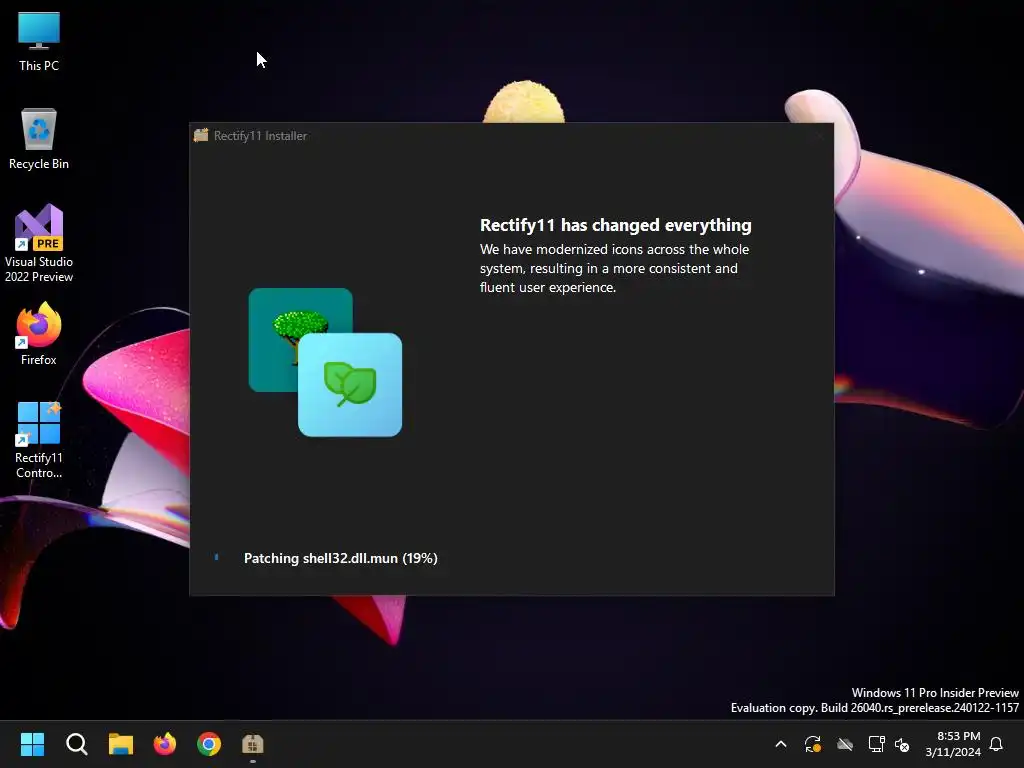Click the modern leaf icon illustration
Screen dimensions: 1024x768
tap(350, 385)
